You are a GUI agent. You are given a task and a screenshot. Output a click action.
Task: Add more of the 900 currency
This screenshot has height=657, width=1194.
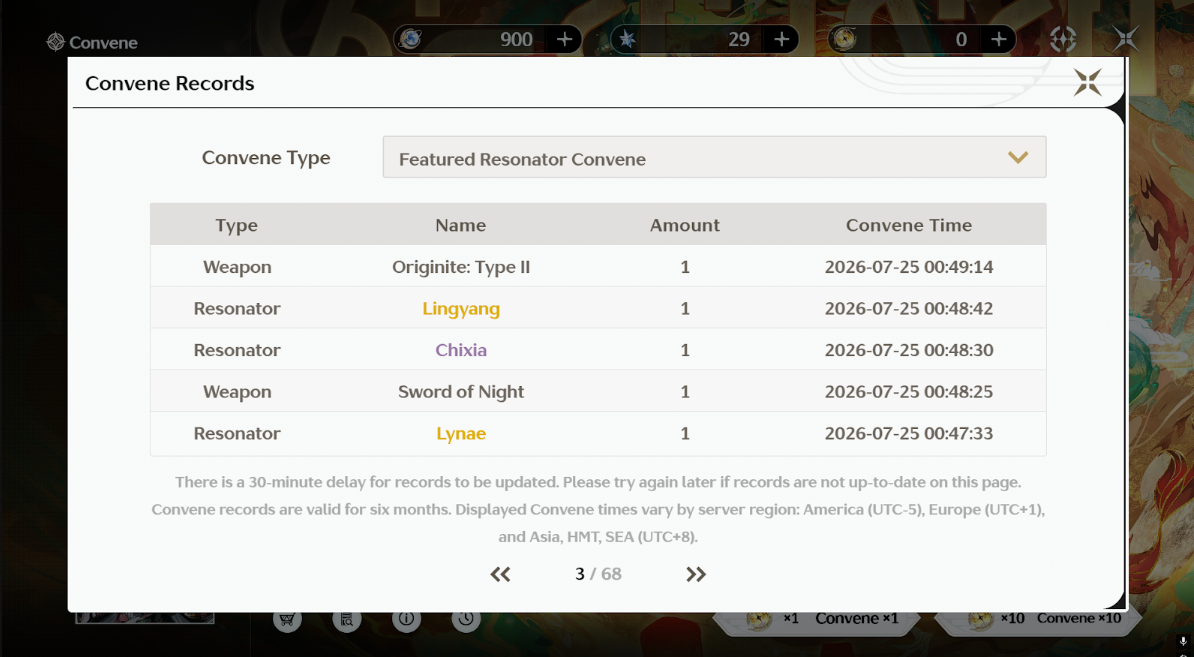point(564,40)
